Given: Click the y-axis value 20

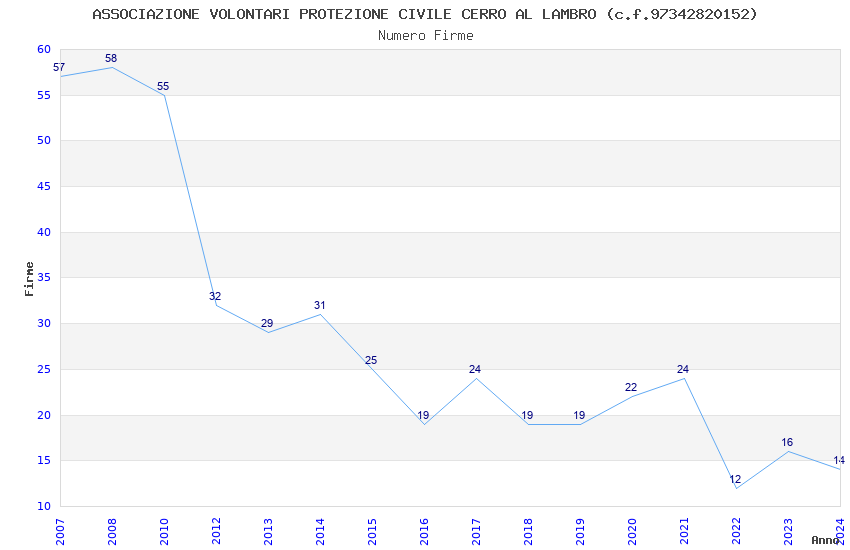Looking at the screenshot, I should point(44,416).
